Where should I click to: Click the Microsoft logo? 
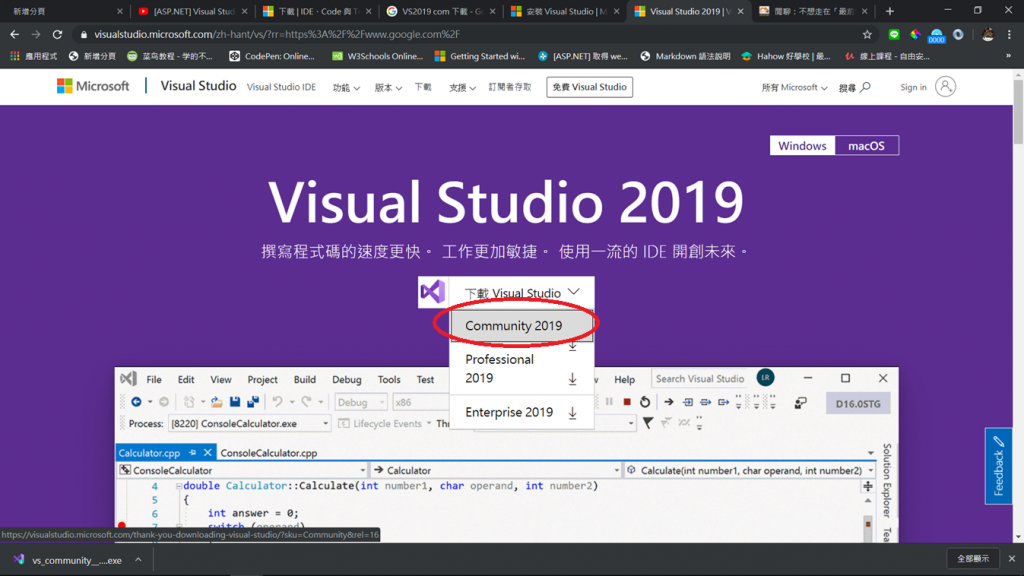coord(93,86)
